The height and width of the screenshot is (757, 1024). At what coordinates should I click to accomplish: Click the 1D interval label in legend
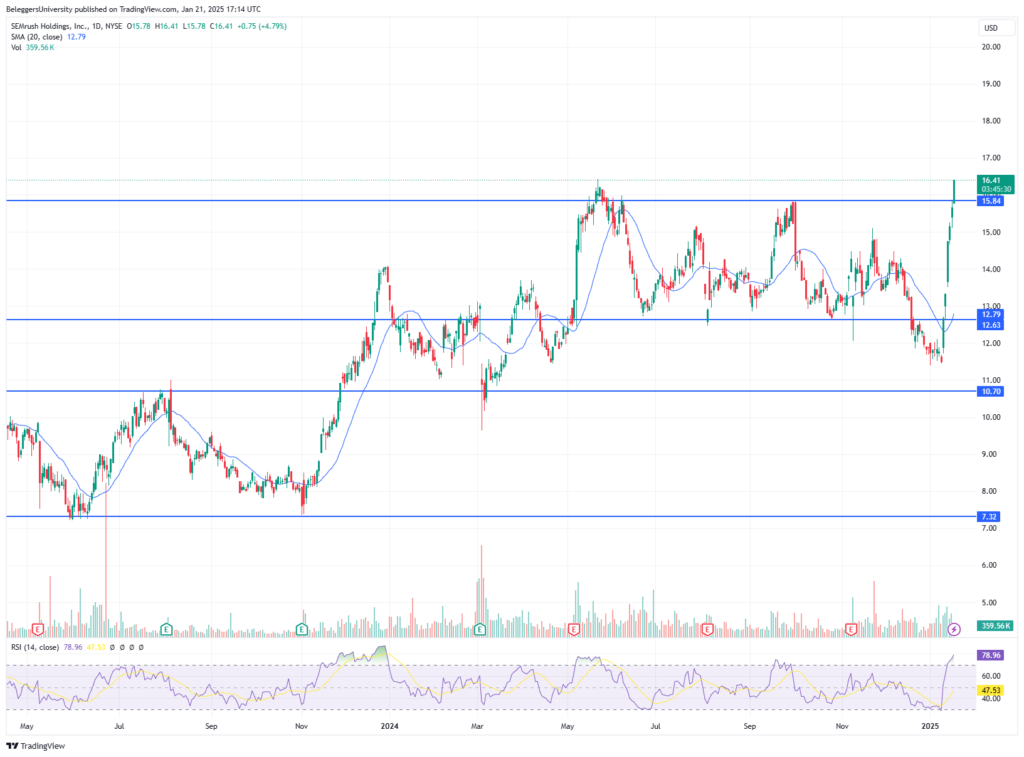point(97,27)
